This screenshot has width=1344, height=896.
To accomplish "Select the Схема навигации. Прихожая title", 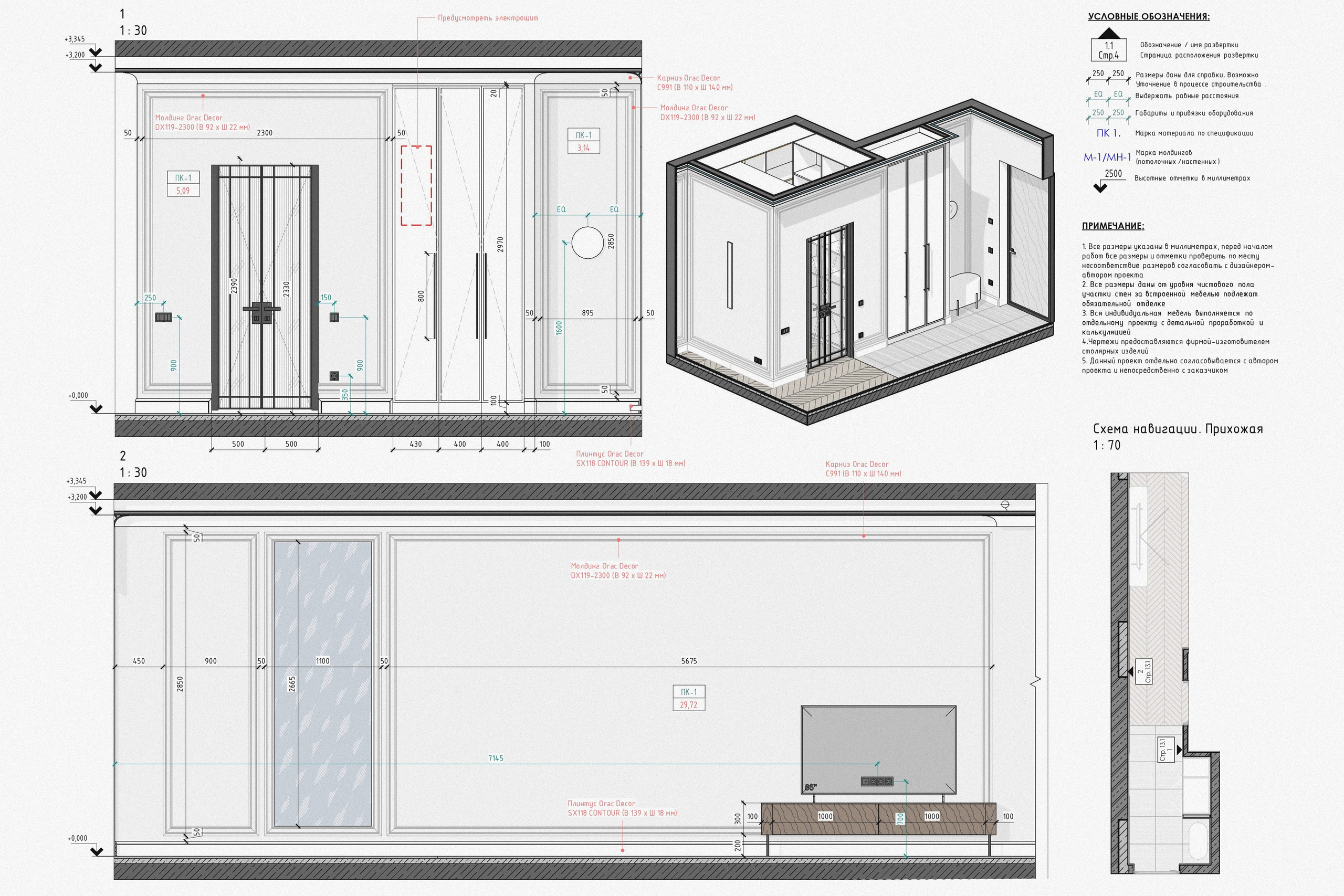I will (1177, 429).
